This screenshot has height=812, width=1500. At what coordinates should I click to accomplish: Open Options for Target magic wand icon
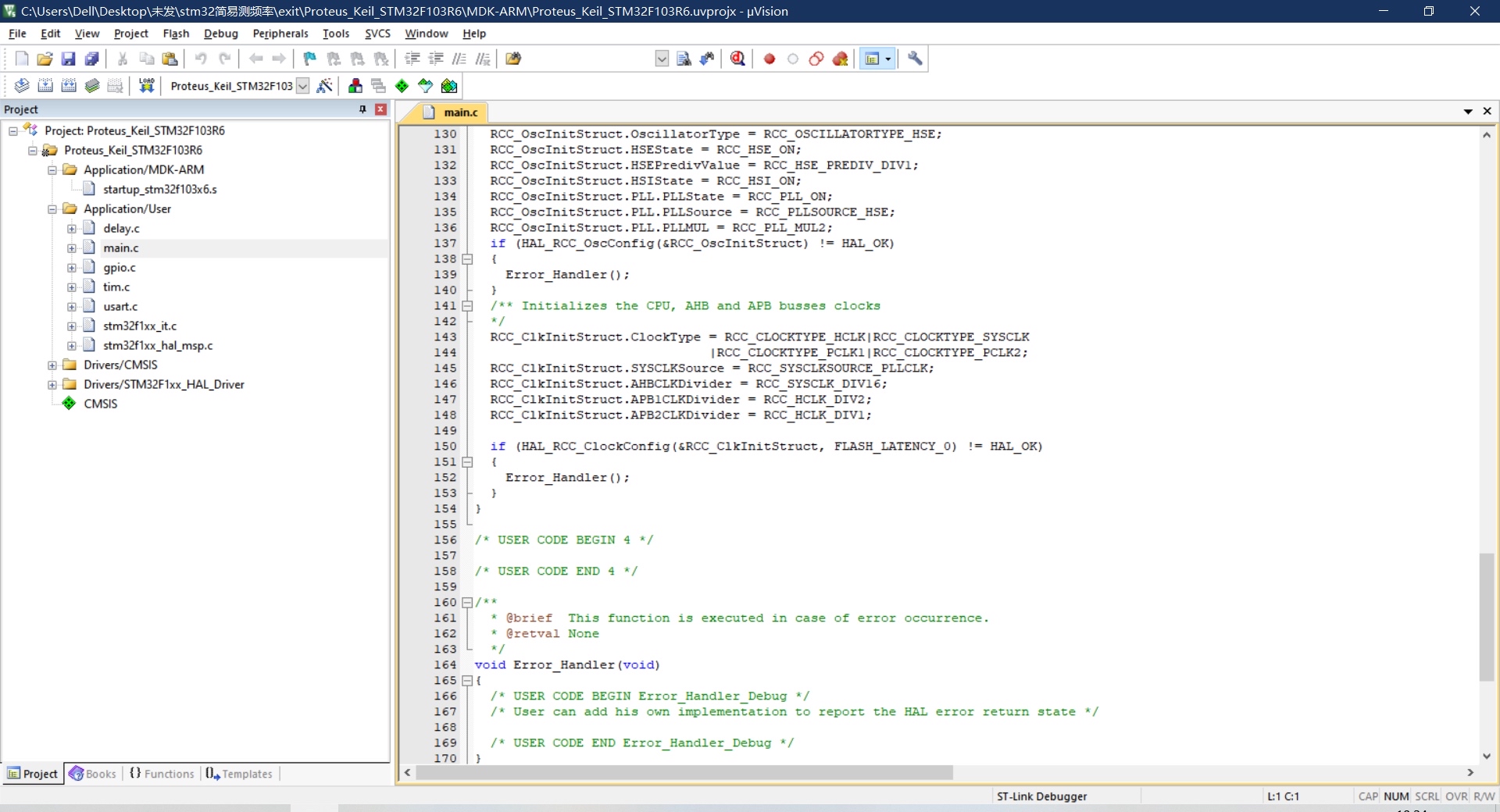tap(325, 86)
